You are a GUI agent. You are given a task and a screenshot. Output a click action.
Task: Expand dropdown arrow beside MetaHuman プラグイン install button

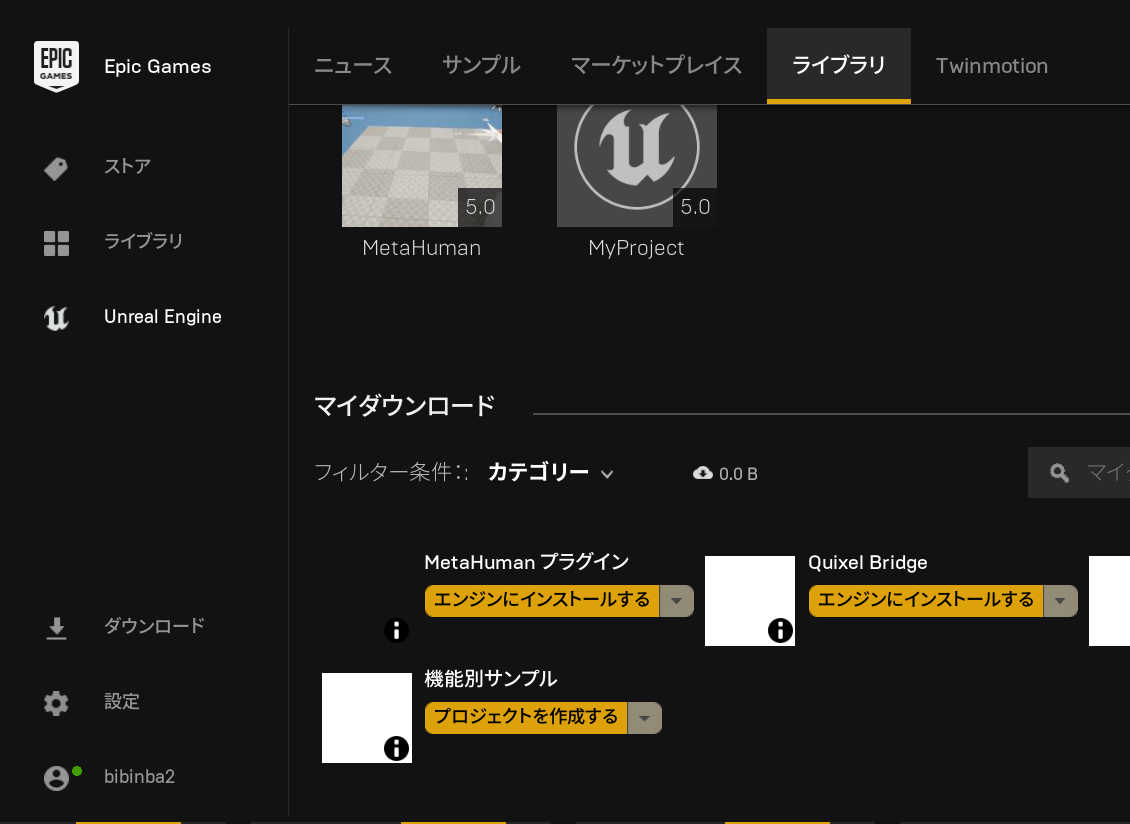tap(676, 601)
